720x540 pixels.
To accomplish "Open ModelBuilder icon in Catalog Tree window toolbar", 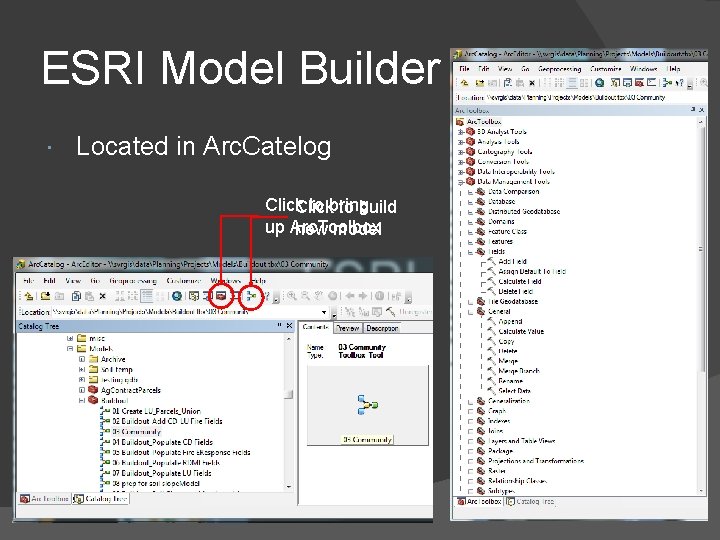I will pyautogui.click(x=251, y=296).
